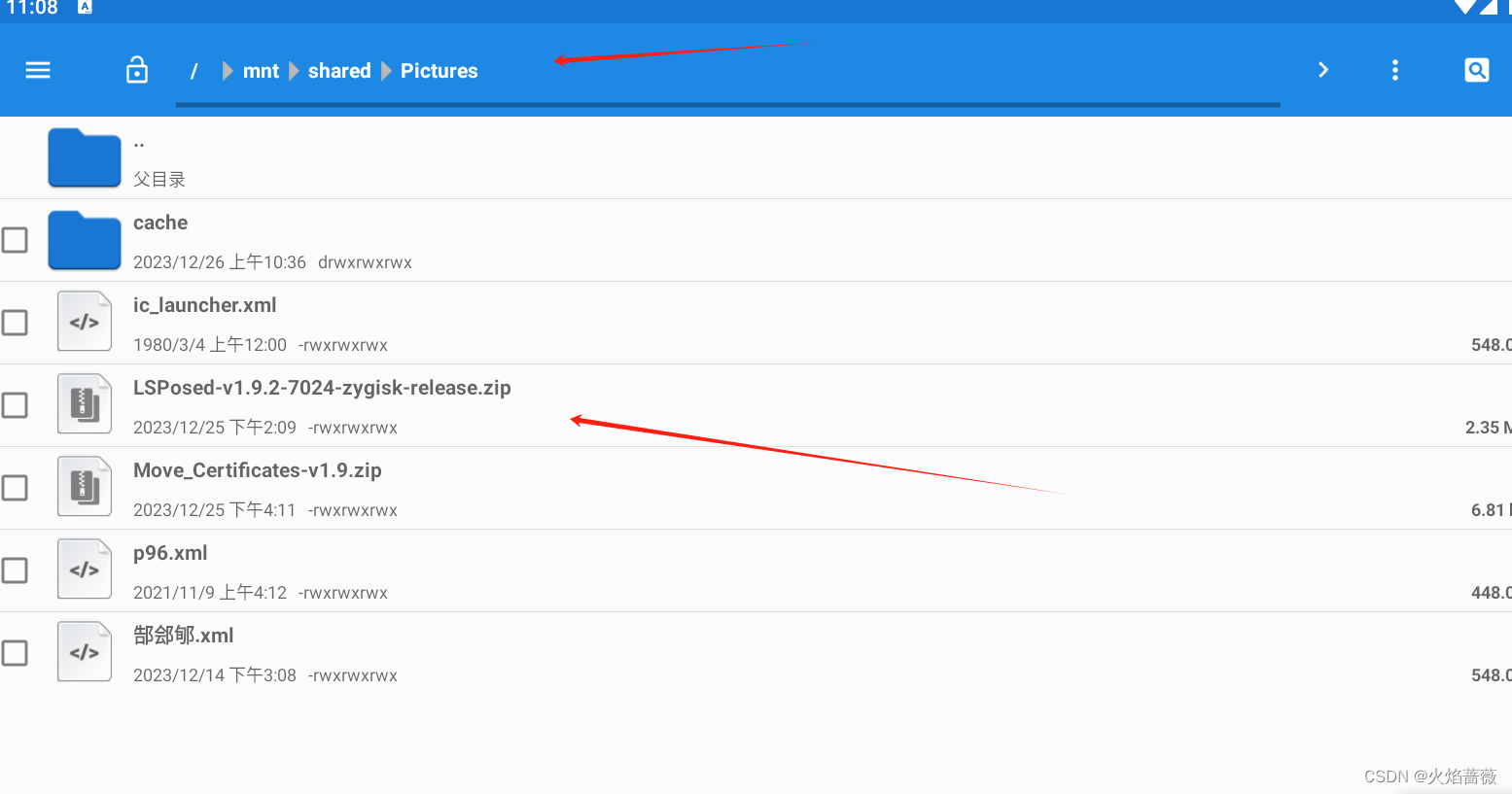Screen dimensions: 1512x794
Task: Select the LSPosed zip checkbox
Action: [x=15, y=405]
